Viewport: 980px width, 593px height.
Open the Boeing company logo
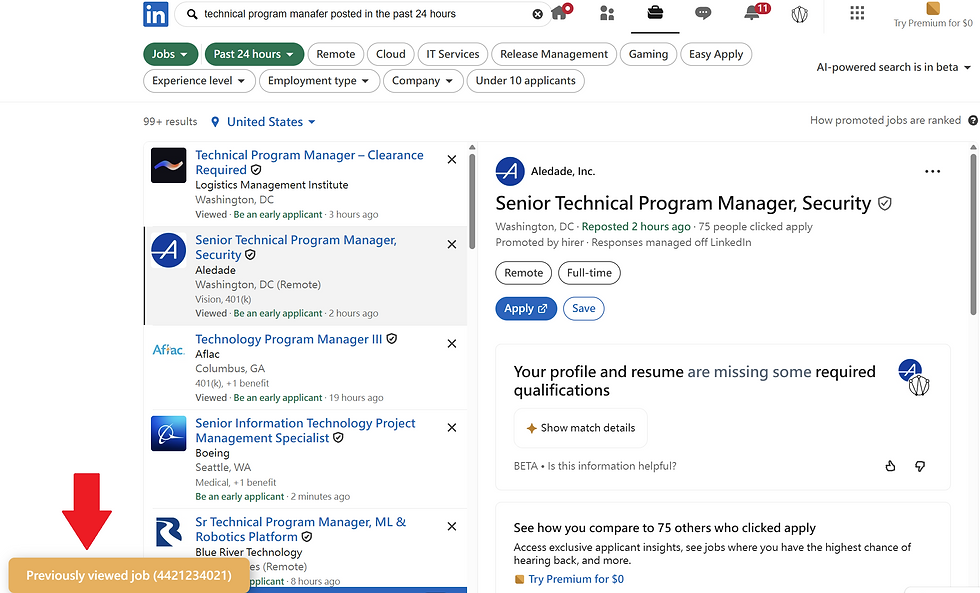169,433
